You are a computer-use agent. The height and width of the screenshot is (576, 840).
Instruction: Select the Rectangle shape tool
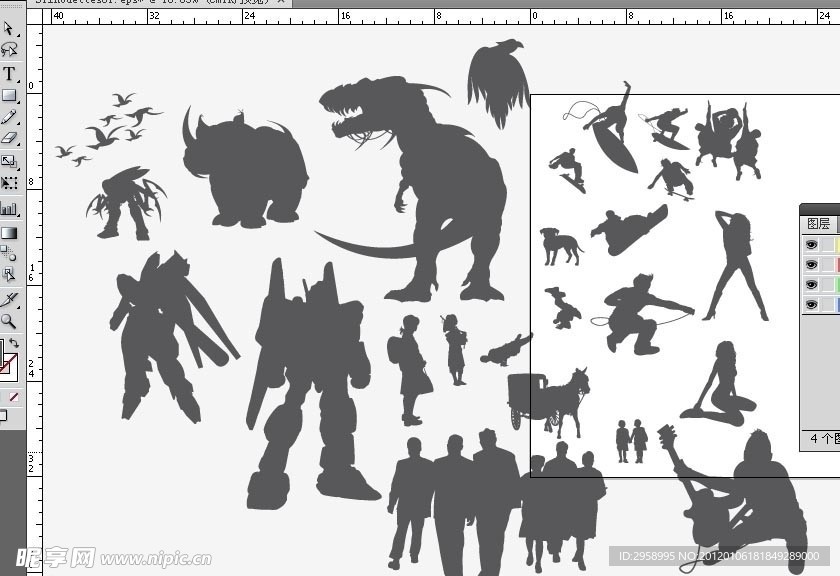point(9,96)
